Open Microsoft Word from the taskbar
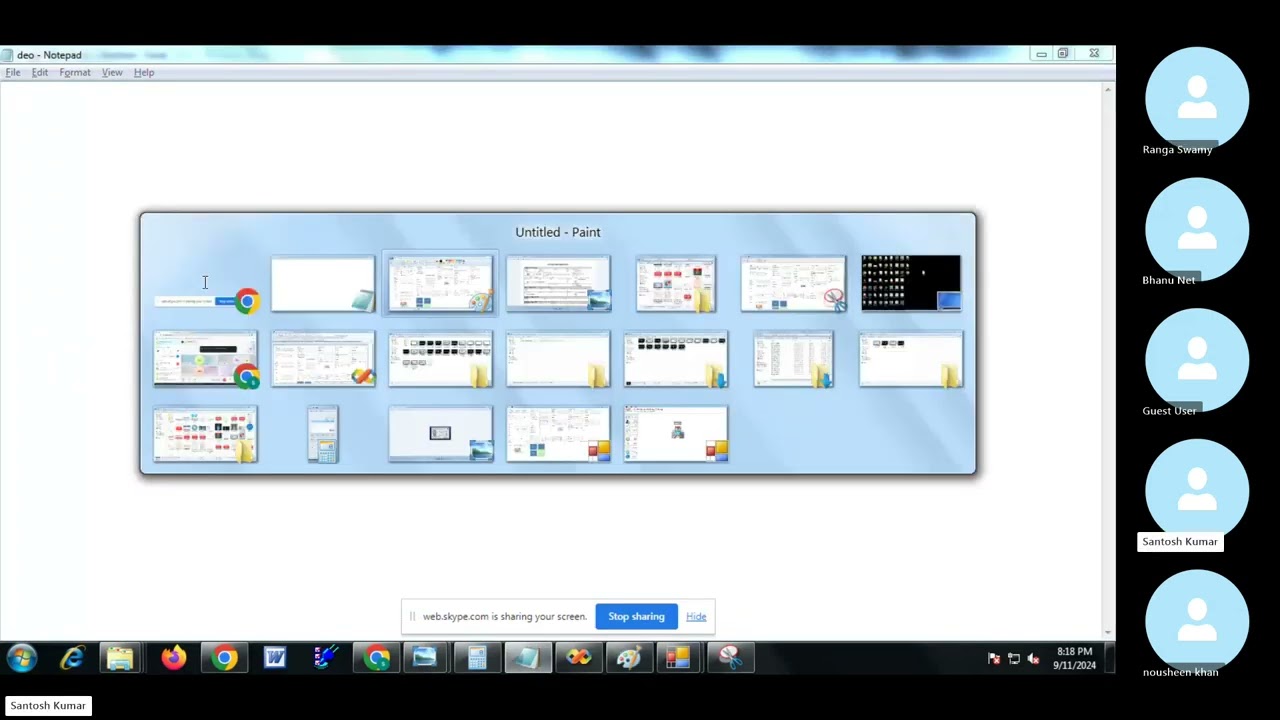The height and width of the screenshot is (720, 1280). point(275,658)
